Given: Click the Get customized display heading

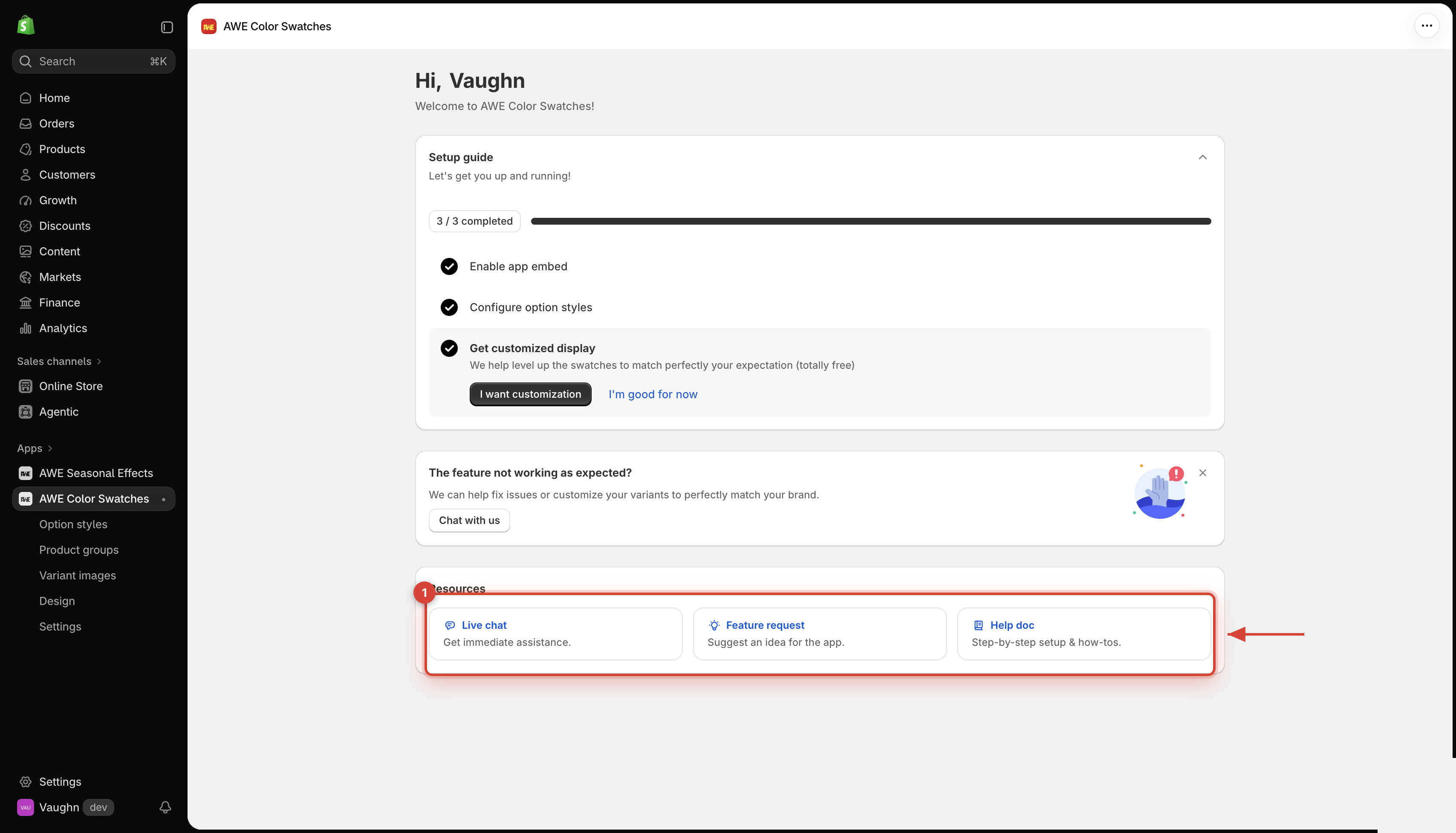Looking at the screenshot, I should pos(532,348).
